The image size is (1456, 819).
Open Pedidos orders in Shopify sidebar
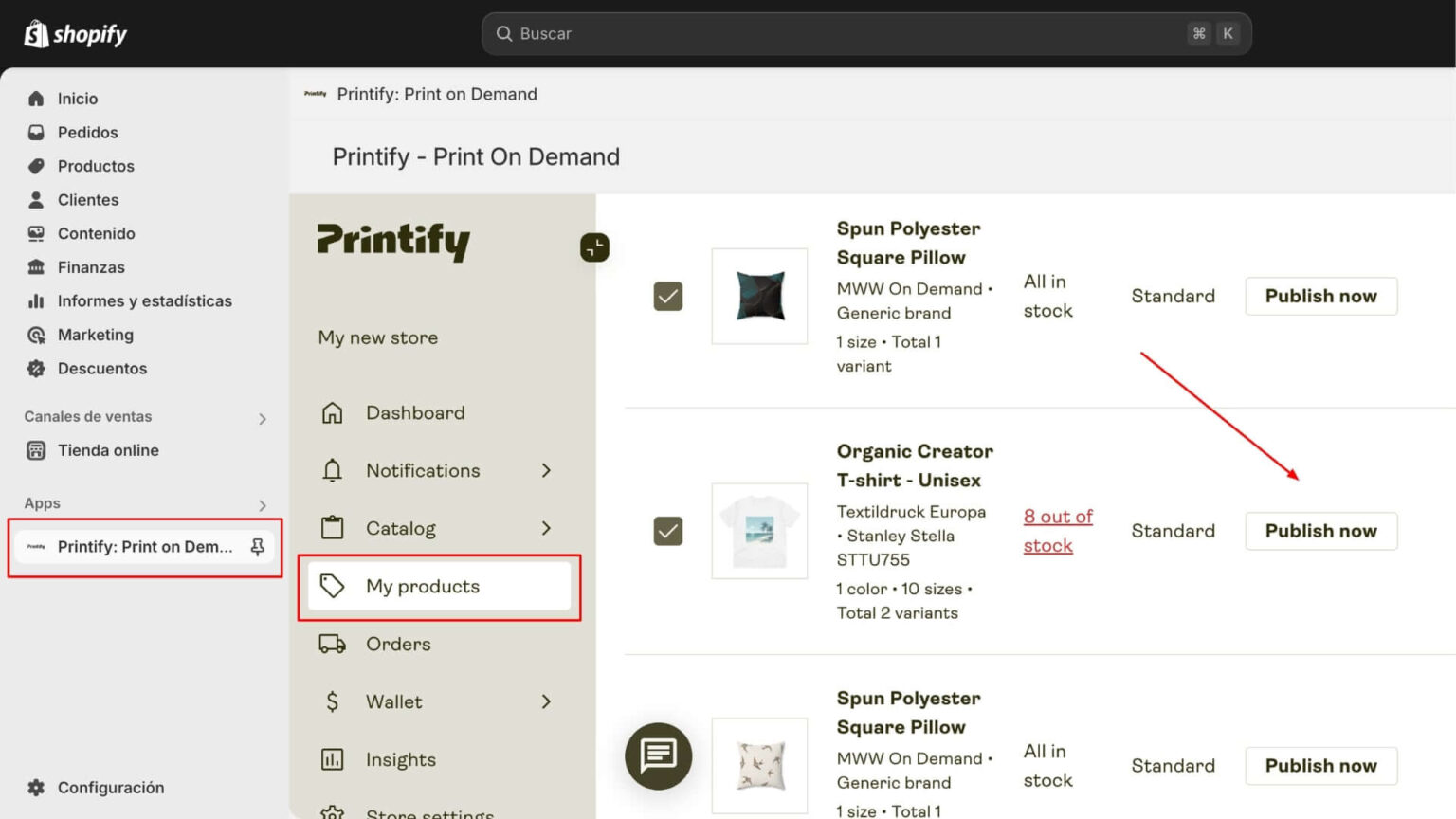tap(87, 133)
